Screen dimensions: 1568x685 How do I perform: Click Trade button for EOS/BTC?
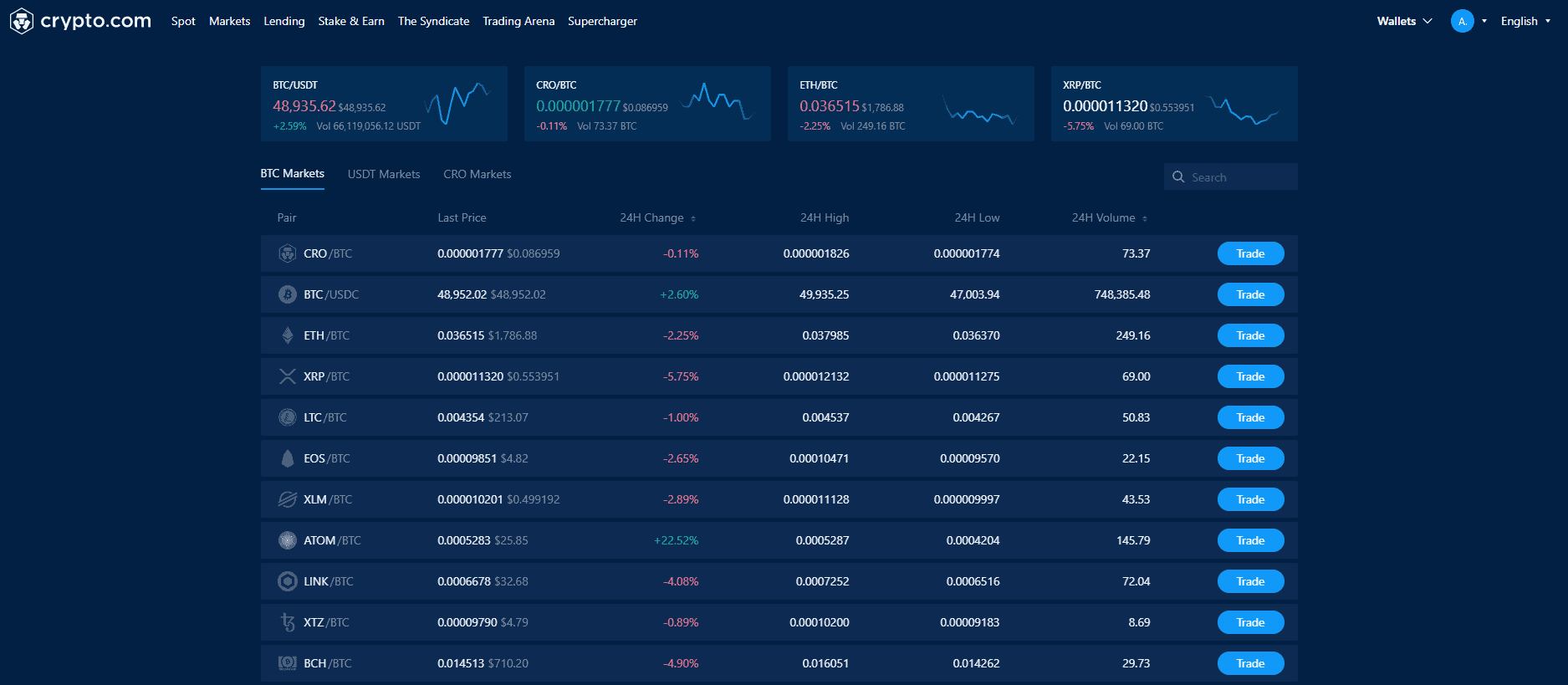[x=1250, y=458]
